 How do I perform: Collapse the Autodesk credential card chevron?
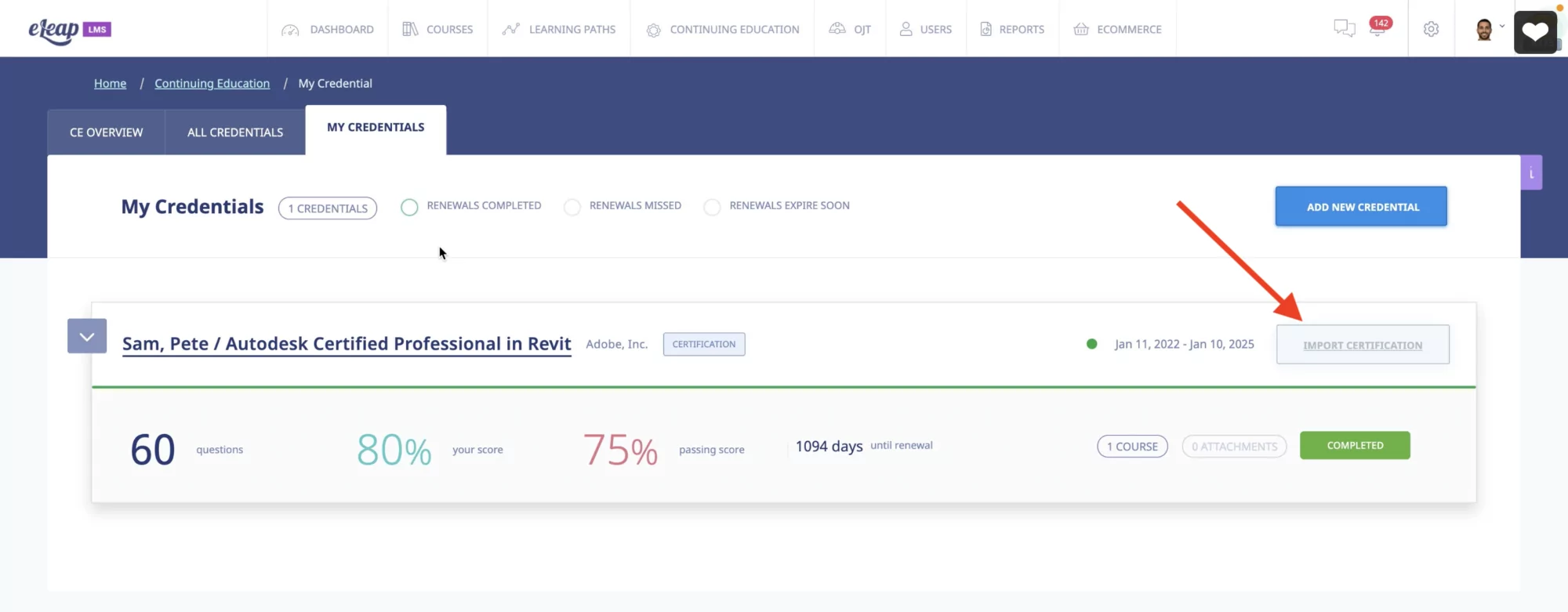point(87,336)
